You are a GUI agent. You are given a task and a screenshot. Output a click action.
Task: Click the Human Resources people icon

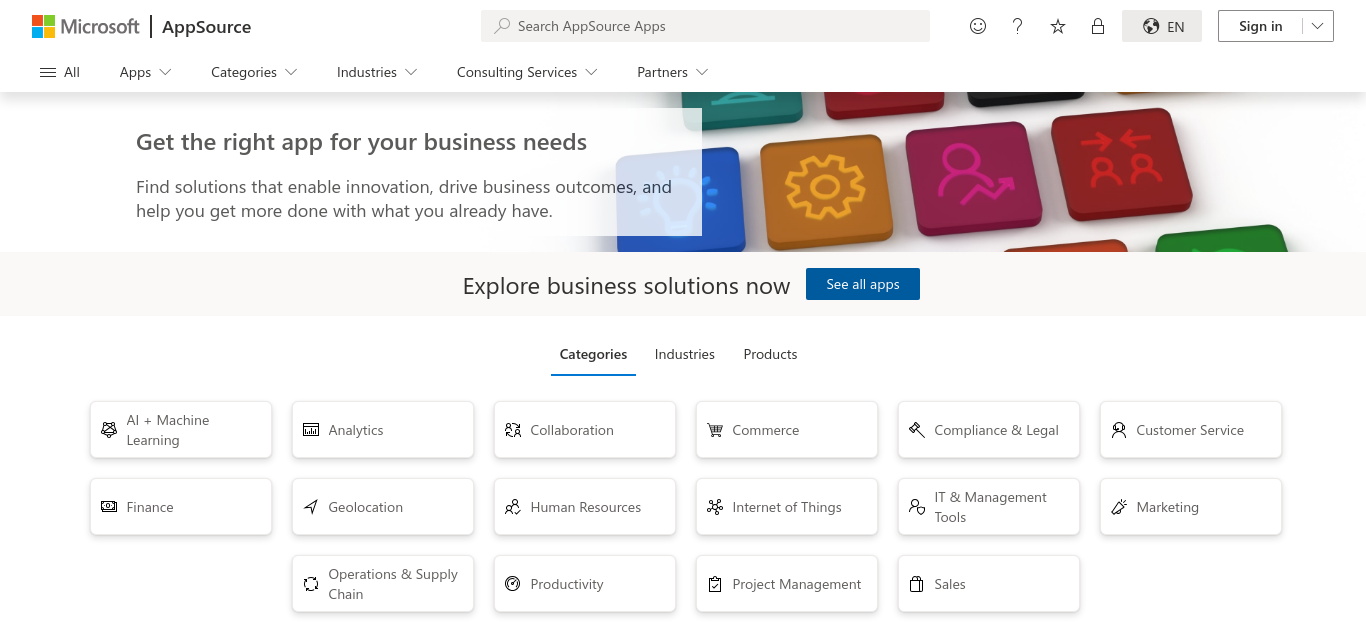coord(513,507)
